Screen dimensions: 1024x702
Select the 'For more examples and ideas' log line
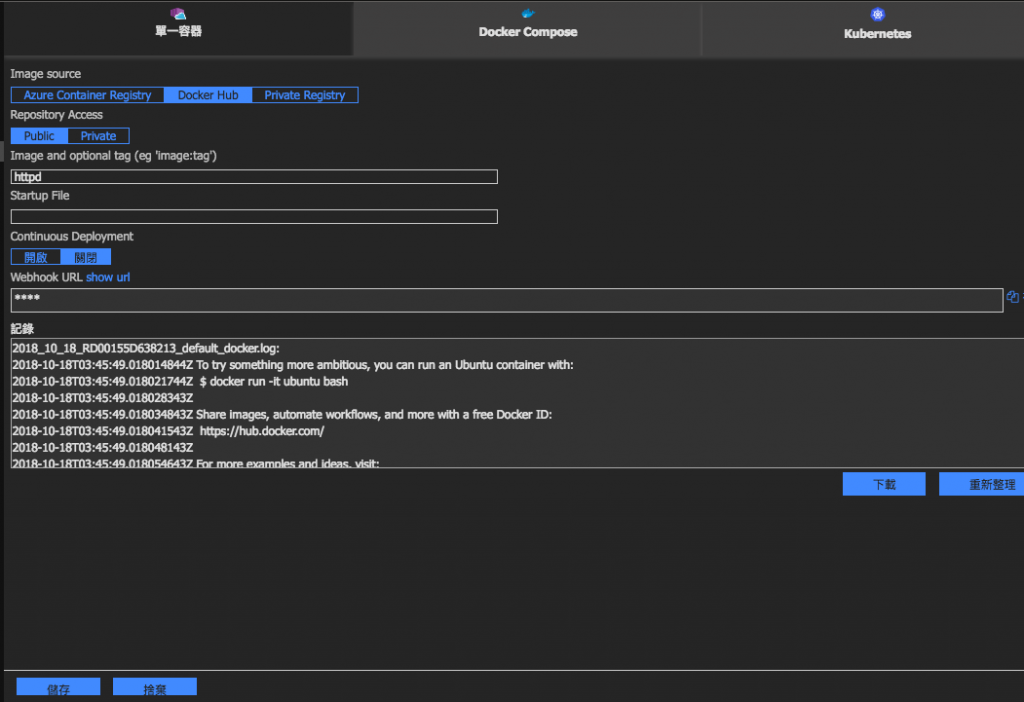point(195,463)
